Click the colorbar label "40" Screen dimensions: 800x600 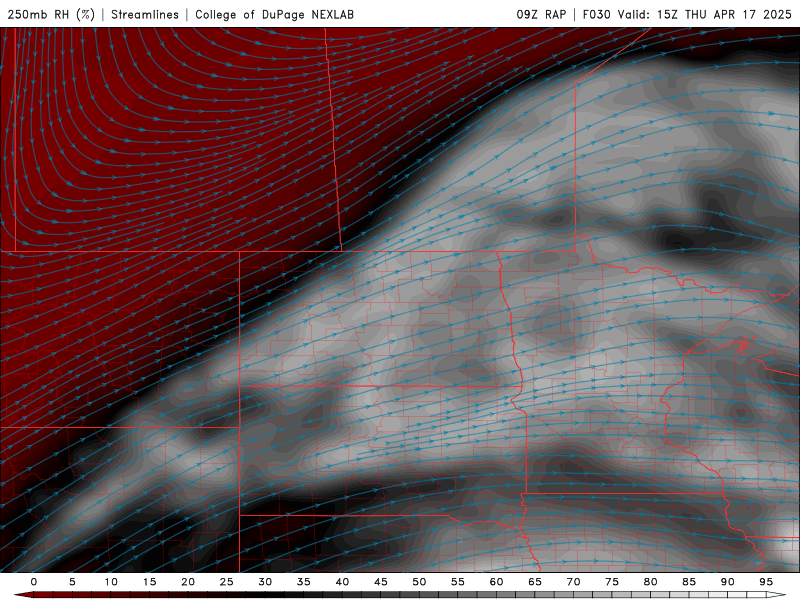point(342,582)
